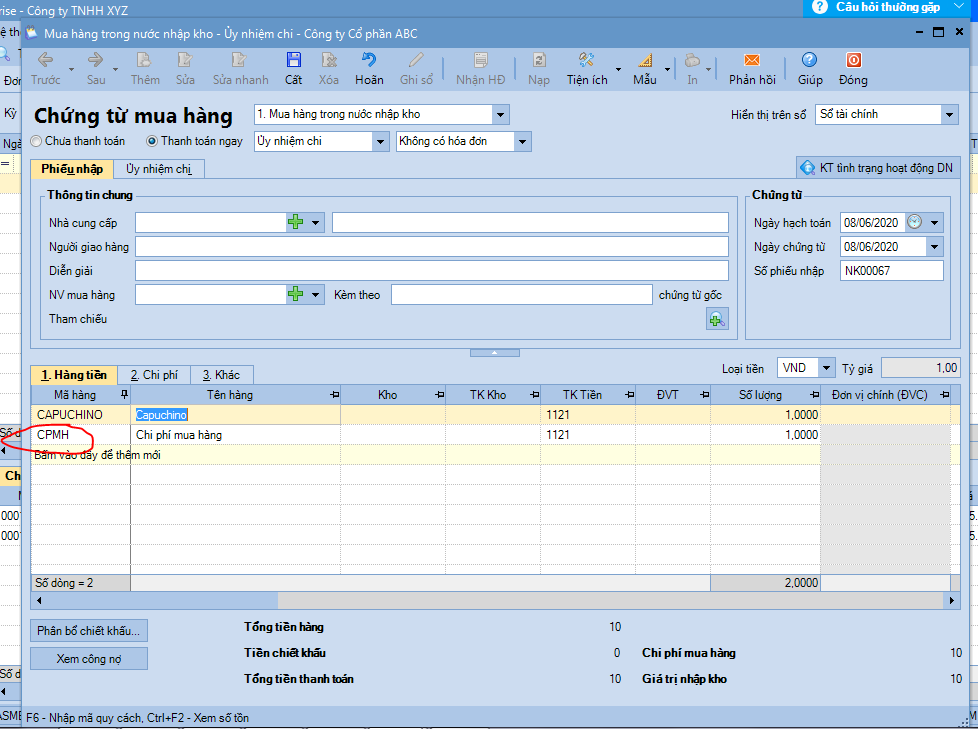Click Xem công nợ button

[x=89, y=659]
